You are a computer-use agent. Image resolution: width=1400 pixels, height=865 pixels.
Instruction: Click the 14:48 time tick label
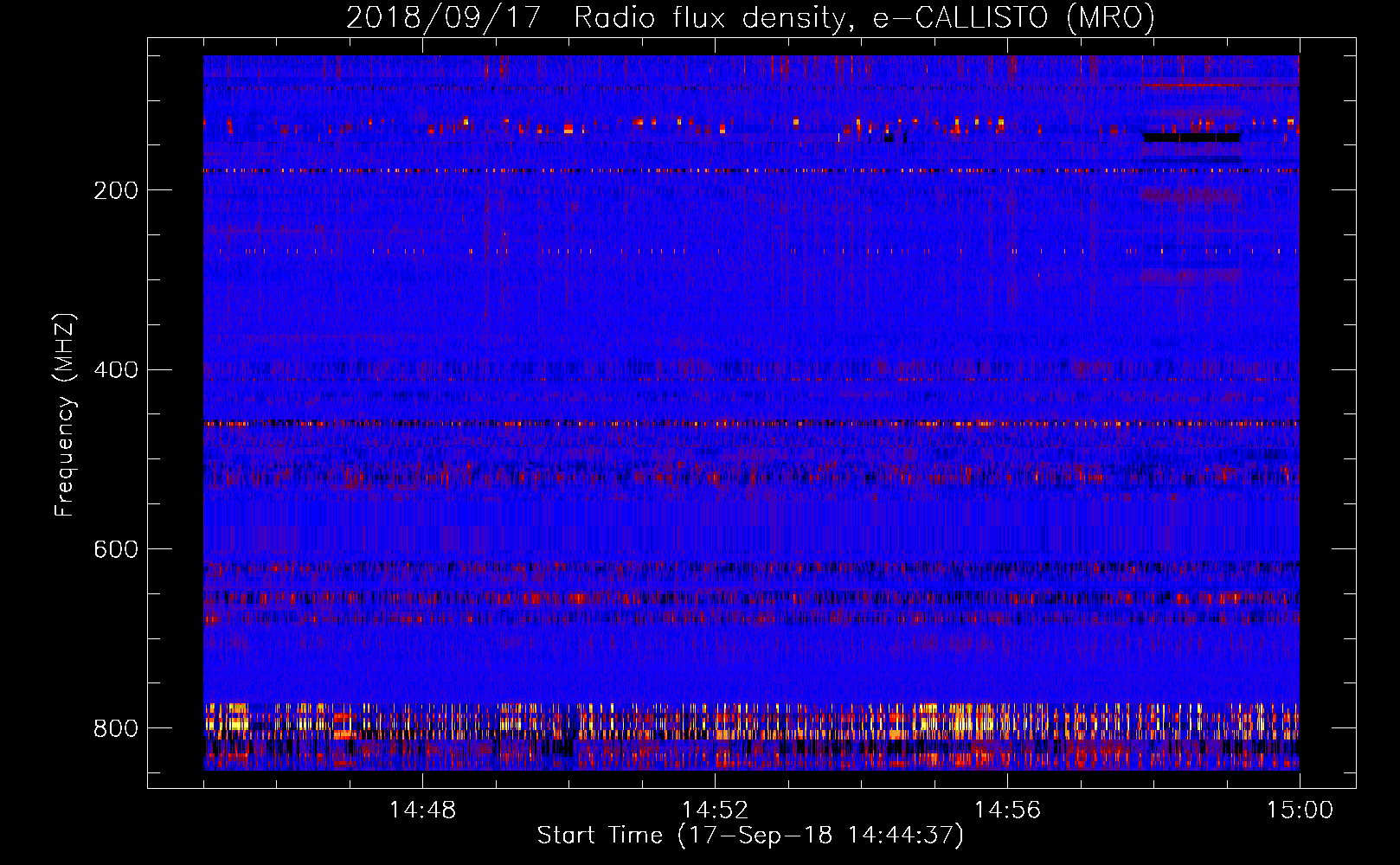tap(422, 811)
